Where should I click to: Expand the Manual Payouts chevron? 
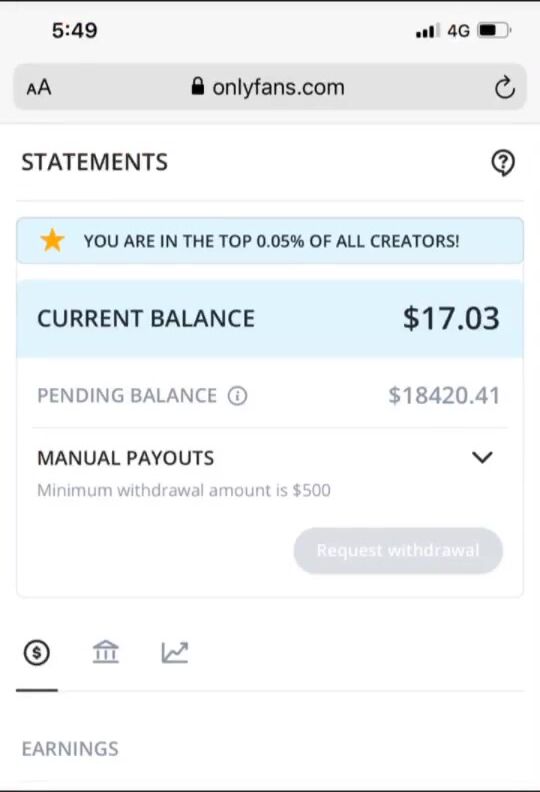[x=482, y=457]
